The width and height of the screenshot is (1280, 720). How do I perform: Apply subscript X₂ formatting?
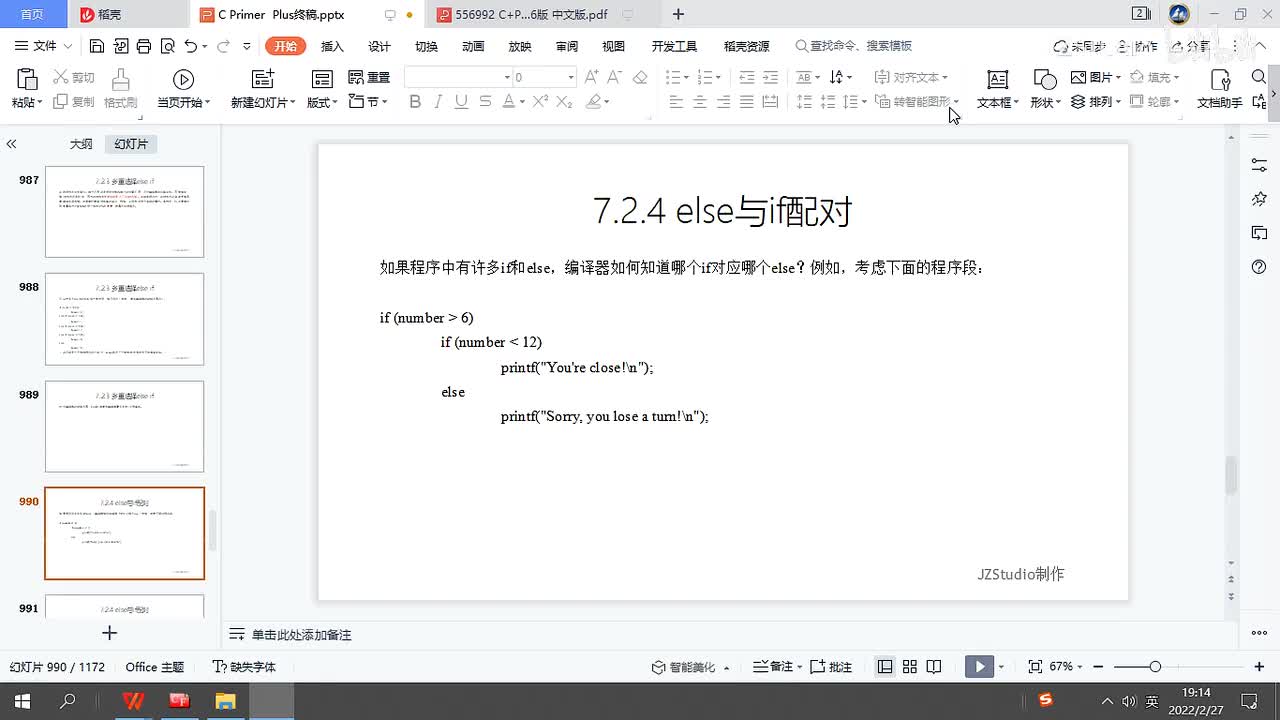(x=564, y=102)
